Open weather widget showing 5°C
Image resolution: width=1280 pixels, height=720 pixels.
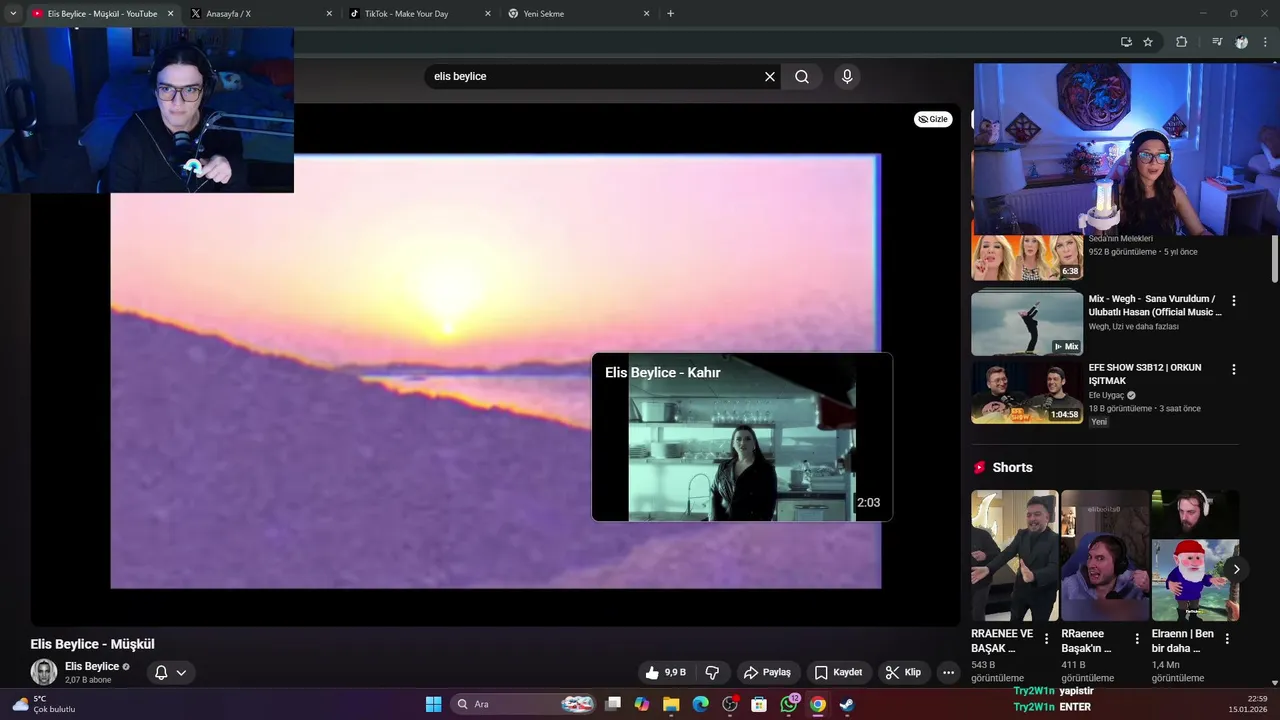44,704
